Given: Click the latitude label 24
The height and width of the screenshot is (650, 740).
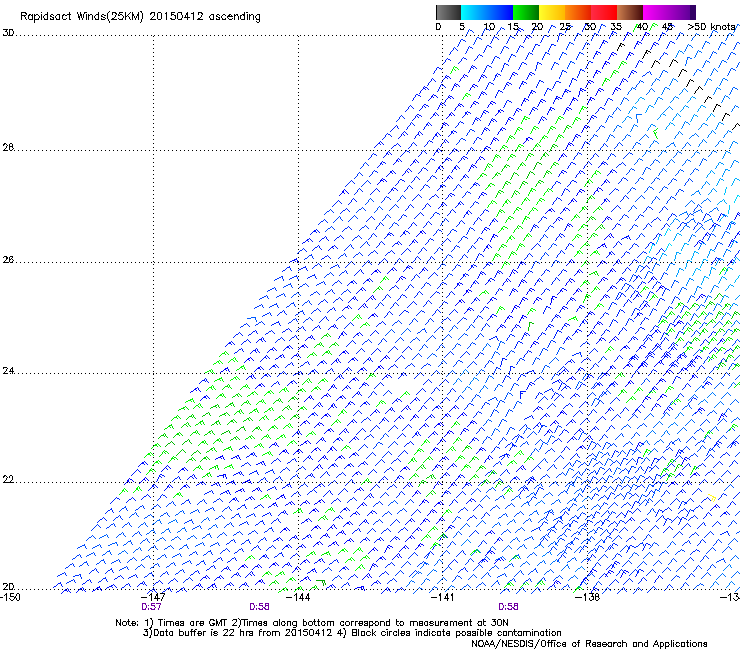Looking at the screenshot, I should coord(8,371).
